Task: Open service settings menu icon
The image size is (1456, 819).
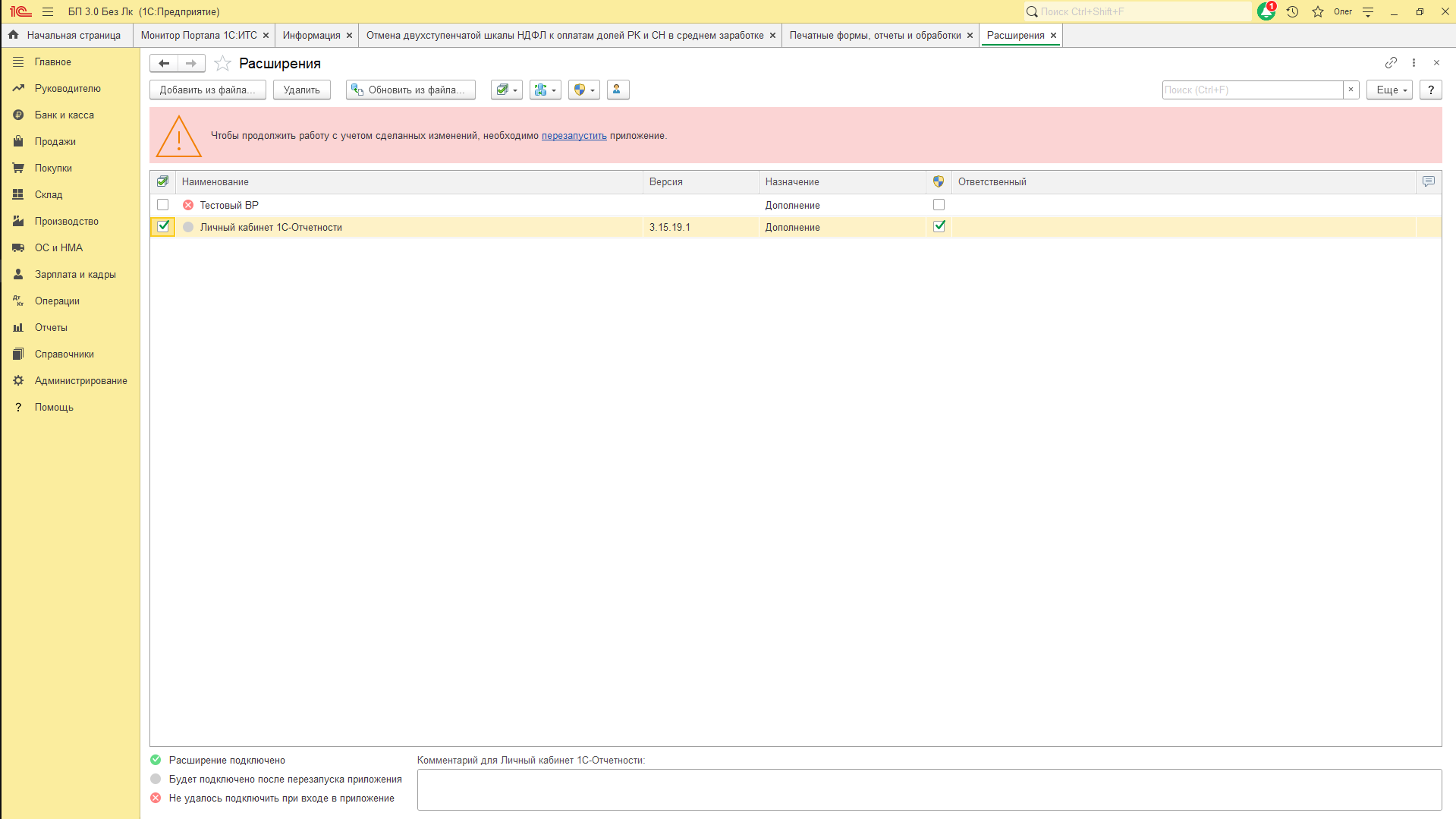Action: (x=1368, y=11)
